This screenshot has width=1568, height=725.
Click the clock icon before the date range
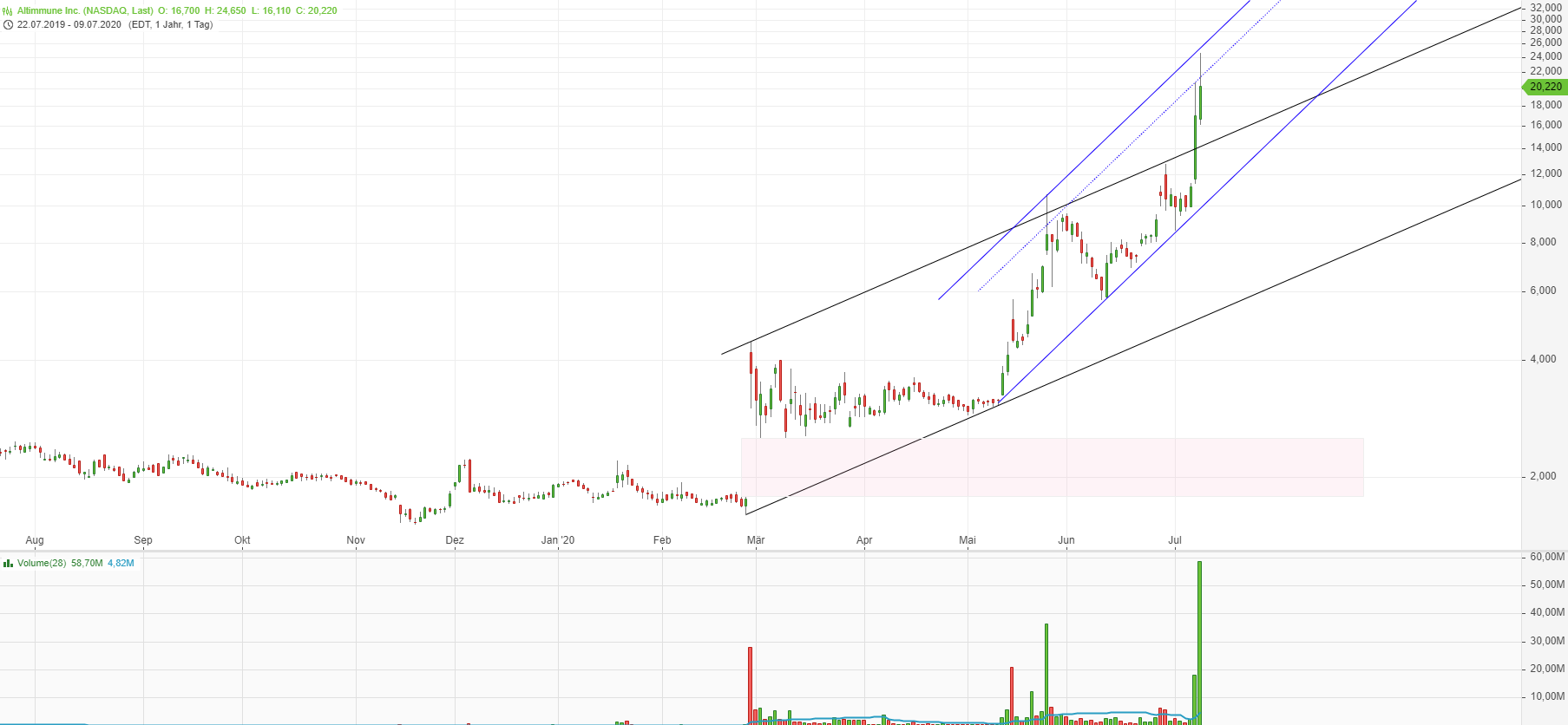pyautogui.click(x=8, y=24)
